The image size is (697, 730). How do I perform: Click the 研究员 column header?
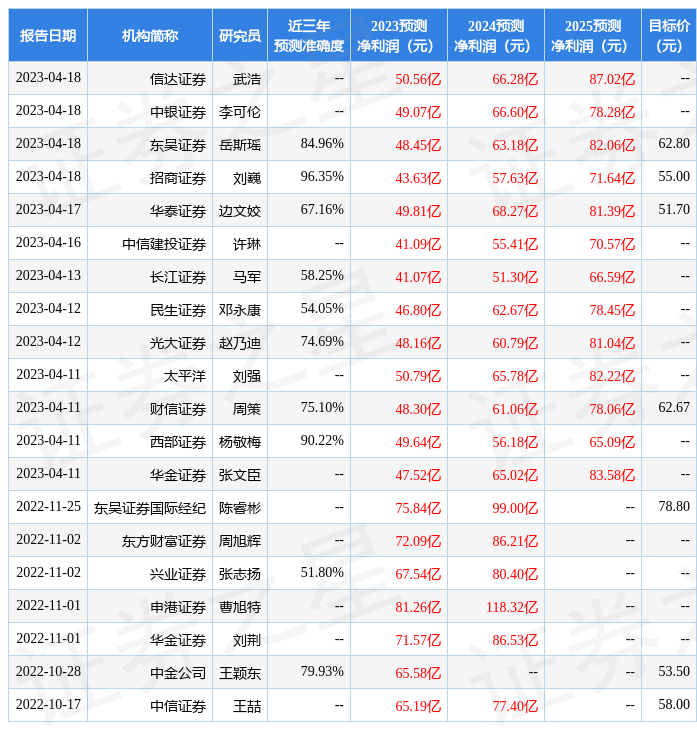point(240,36)
